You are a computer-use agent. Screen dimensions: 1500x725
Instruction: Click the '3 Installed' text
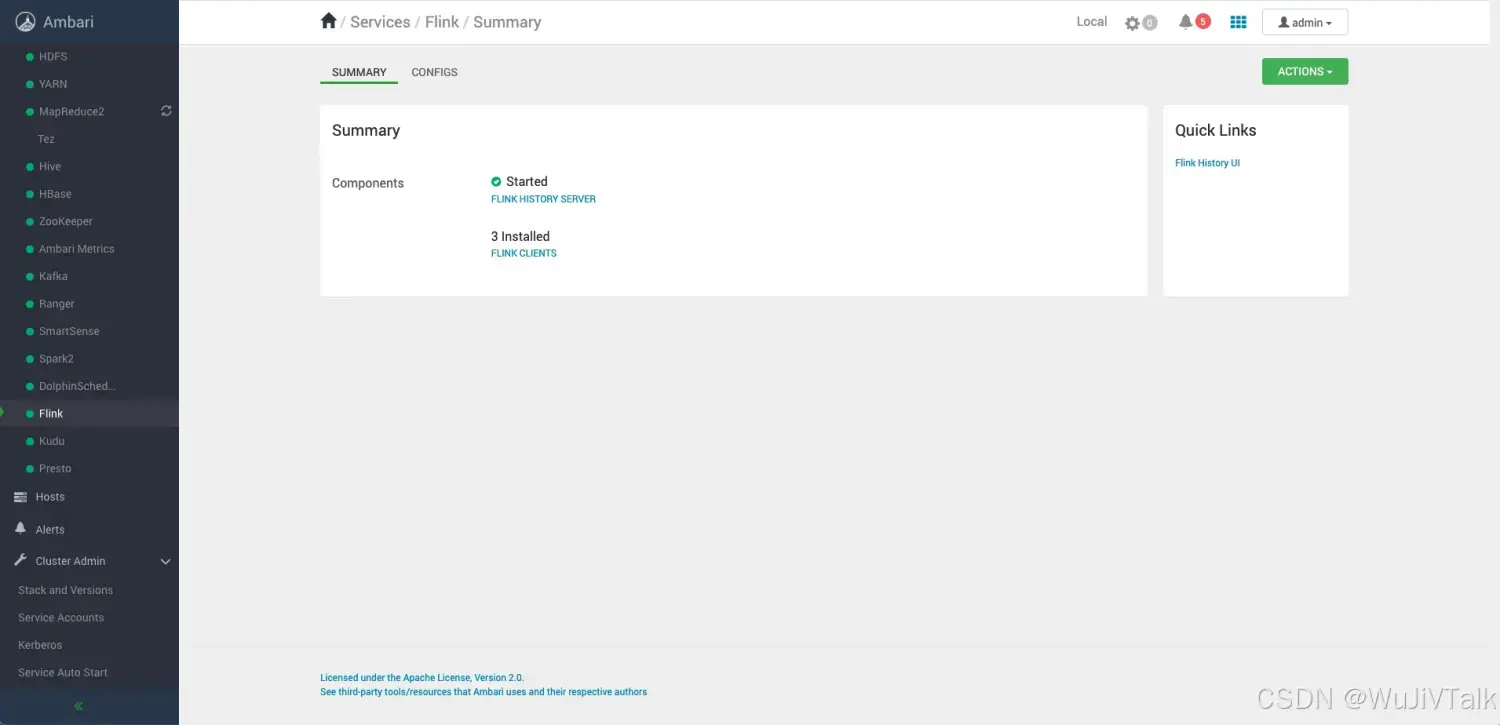click(x=520, y=237)
